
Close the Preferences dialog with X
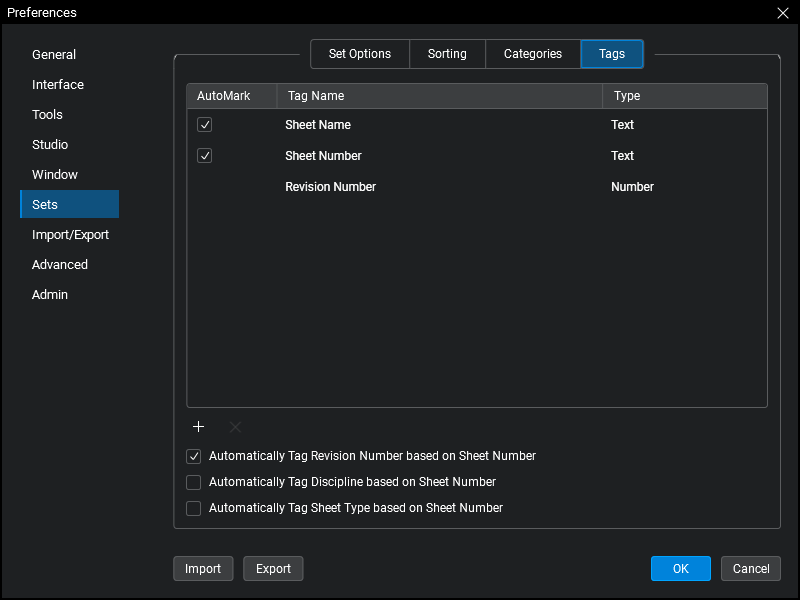782,13
